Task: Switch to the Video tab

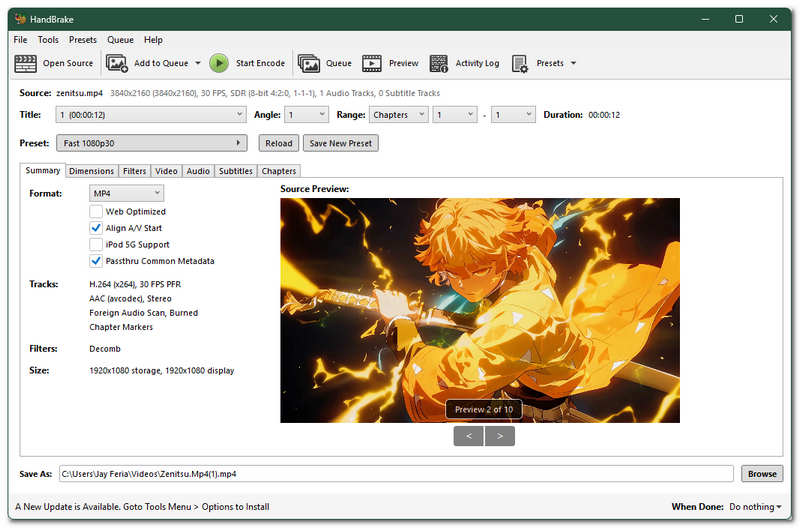Action: click(166, 171)
